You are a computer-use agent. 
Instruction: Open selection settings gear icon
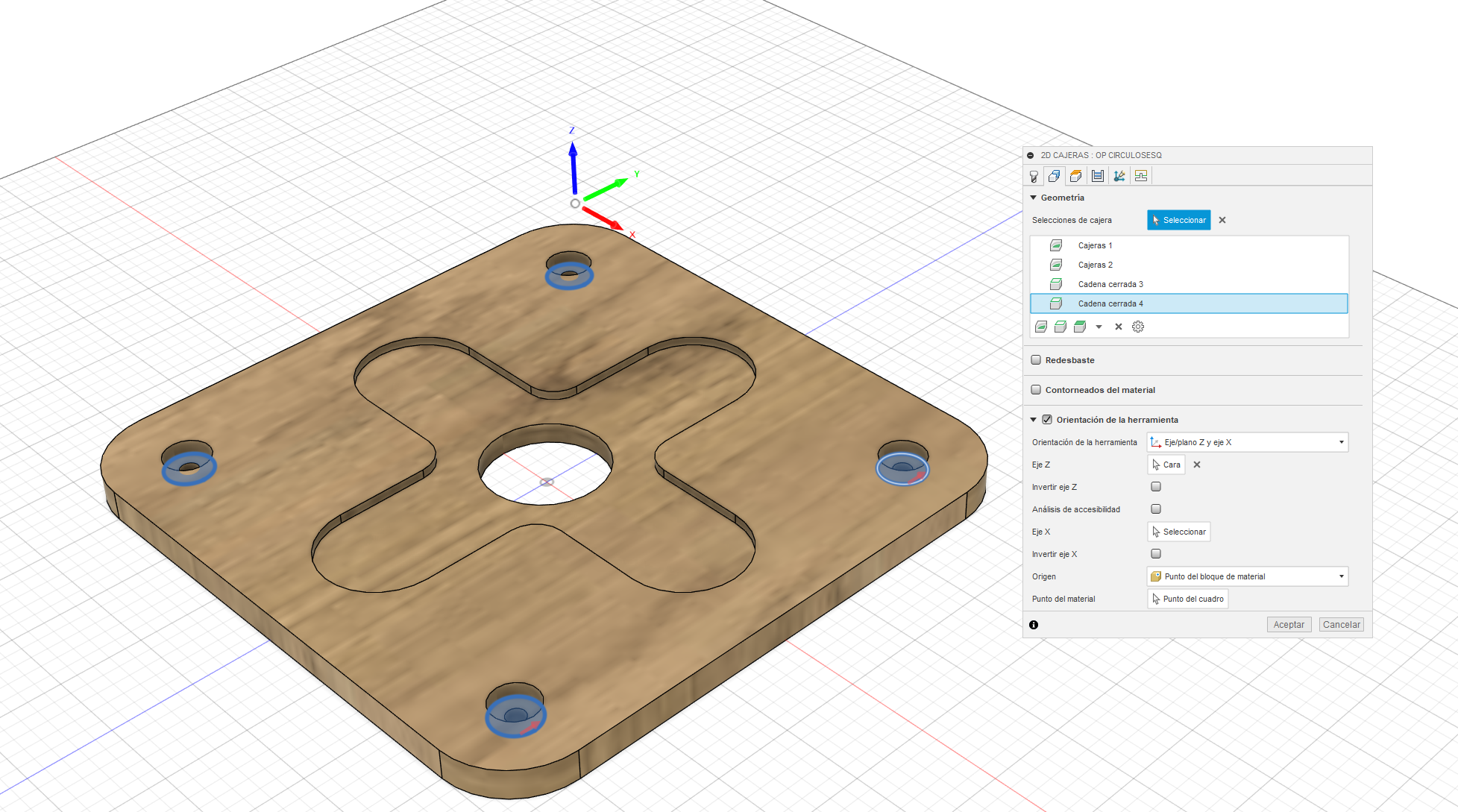(1138, 327)
